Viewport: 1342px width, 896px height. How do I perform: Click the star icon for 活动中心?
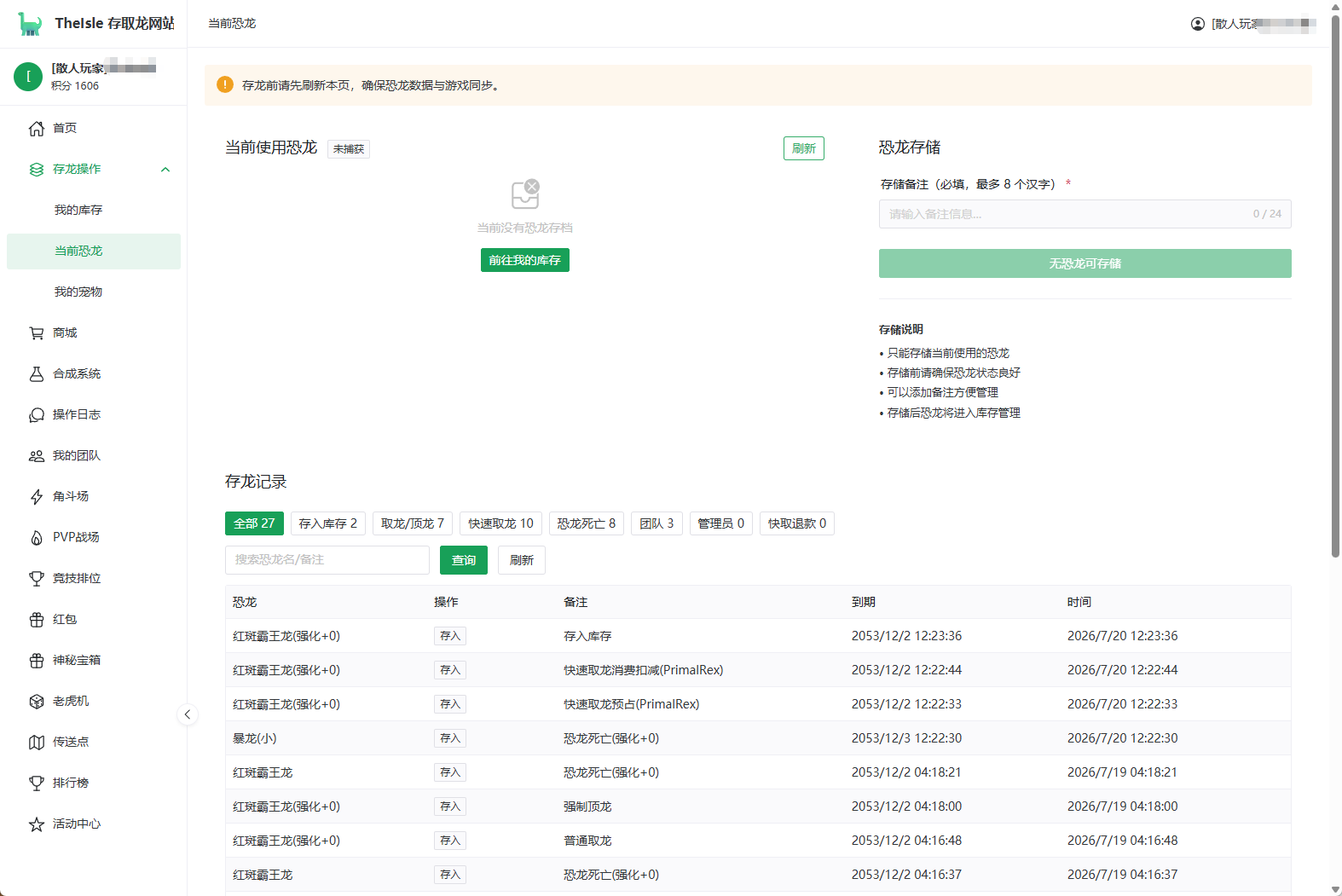[37, 824]
